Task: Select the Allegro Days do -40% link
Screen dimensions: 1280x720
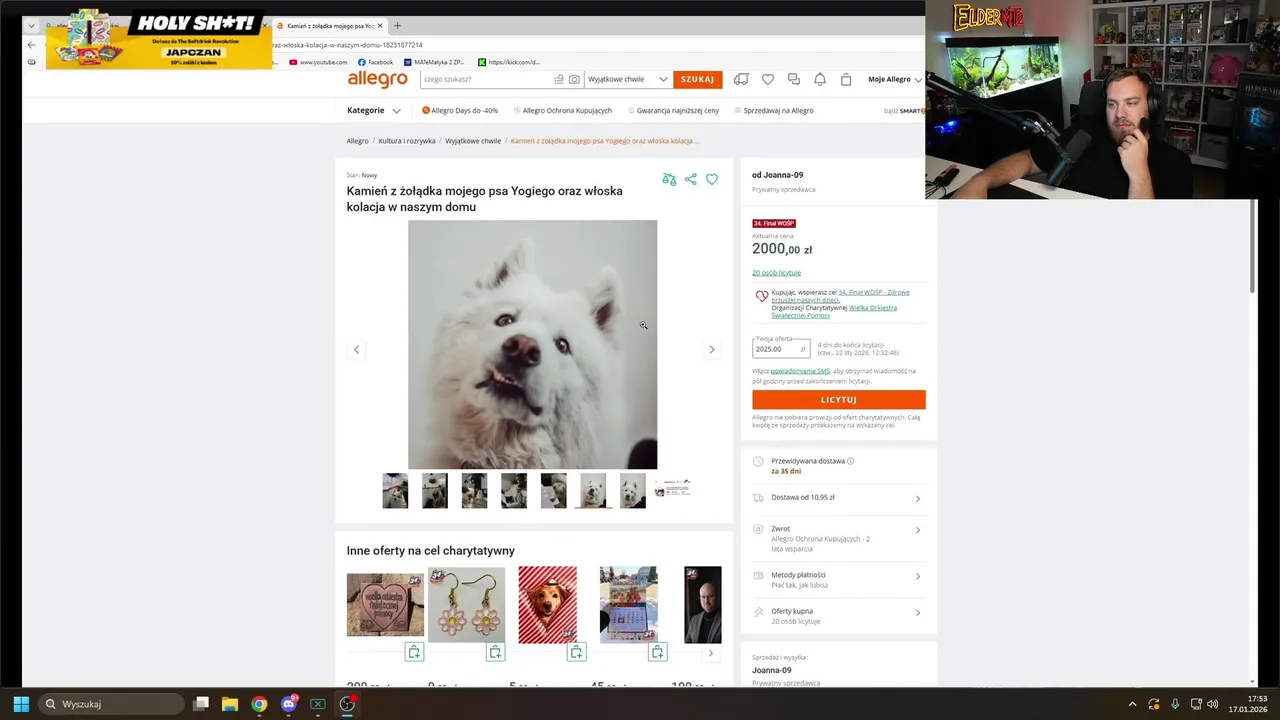Action: click(x=460, y=110)
